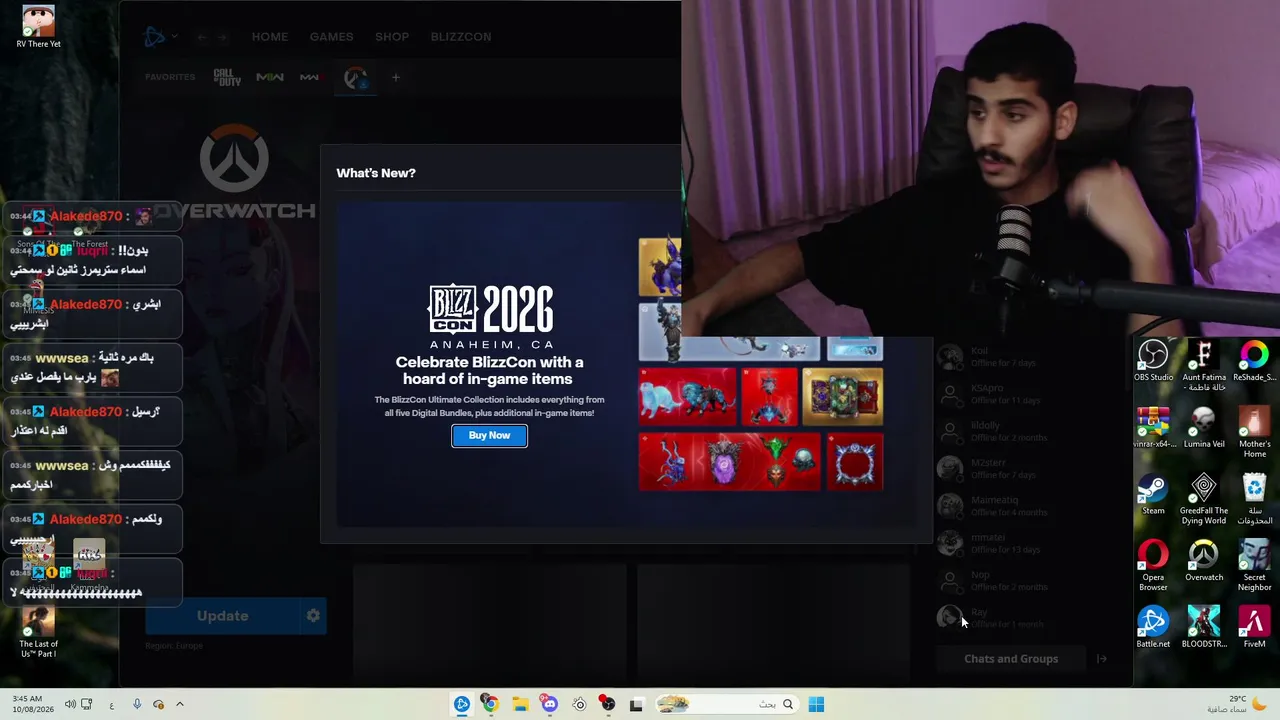1280x720 pixels.
Task: Click the Buy Now button
Action: tap(489, 435)
